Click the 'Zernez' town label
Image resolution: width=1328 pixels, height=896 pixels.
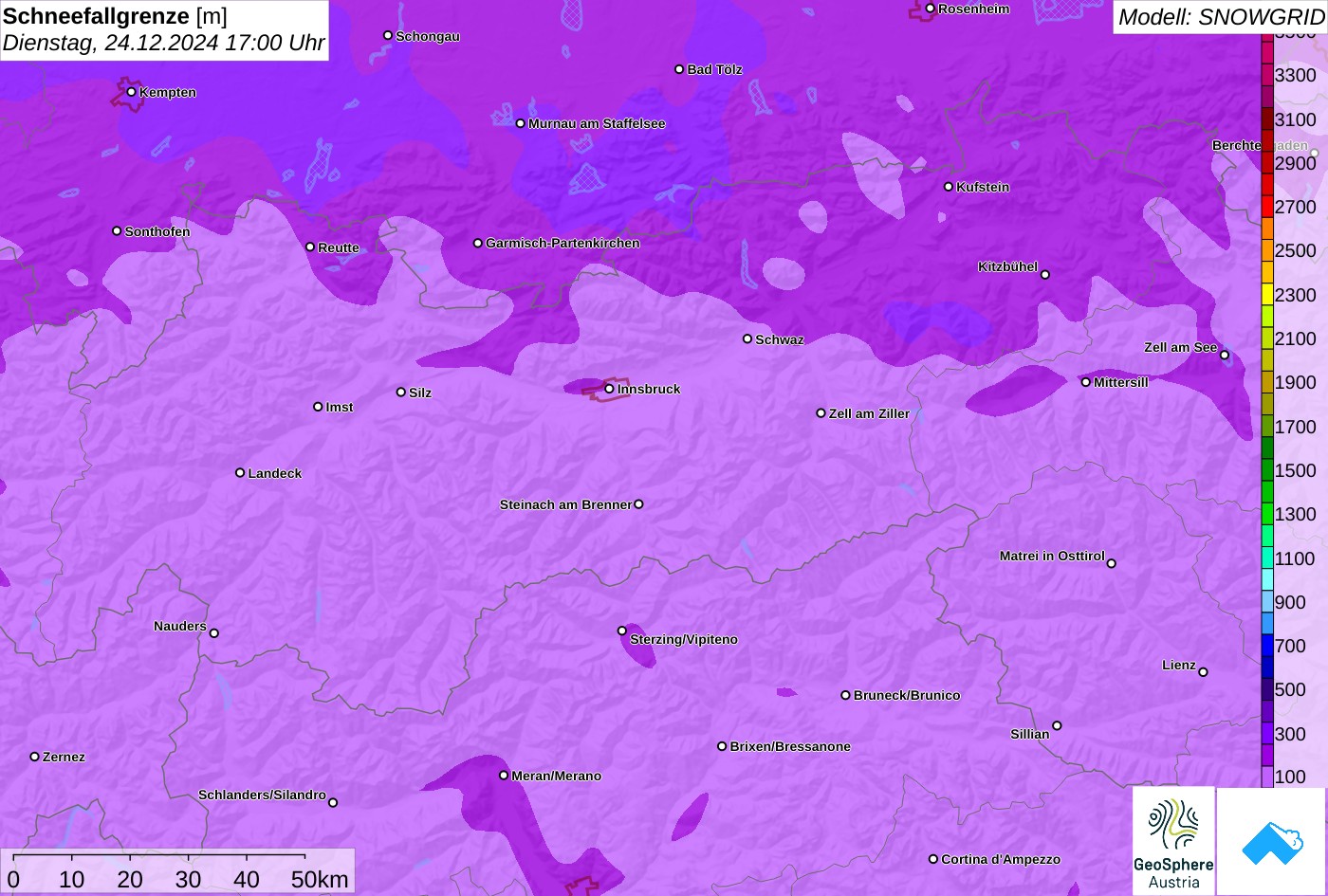(x=64, y=757)
